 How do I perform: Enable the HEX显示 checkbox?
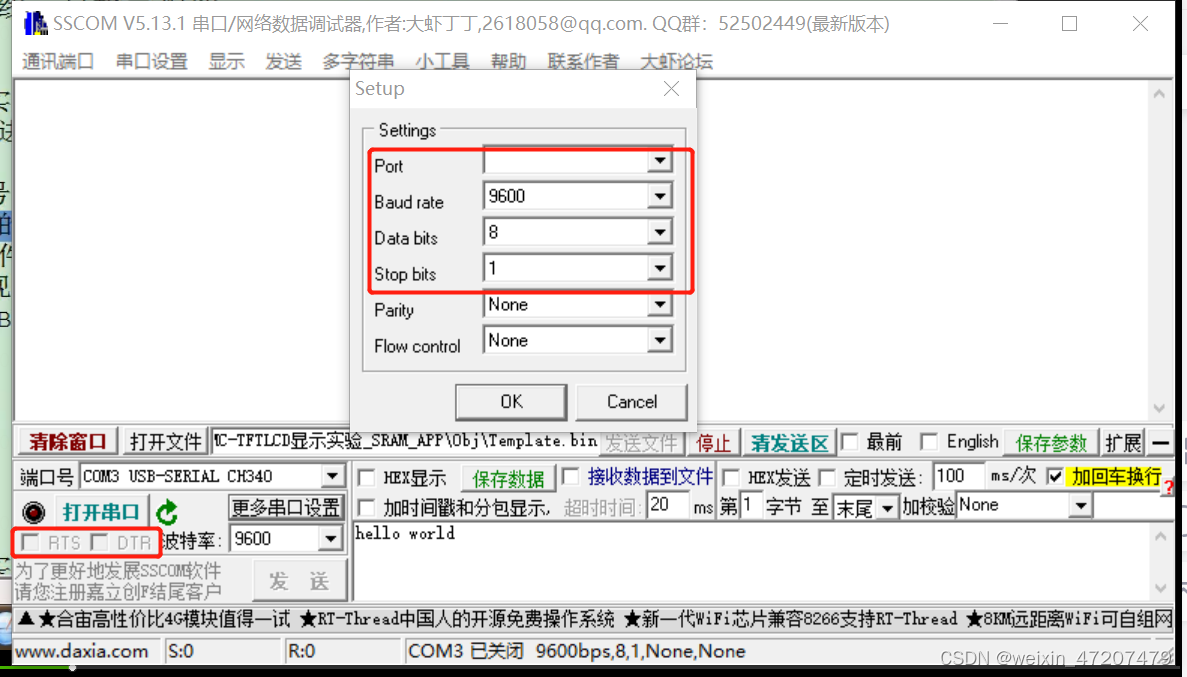(366, 477)
